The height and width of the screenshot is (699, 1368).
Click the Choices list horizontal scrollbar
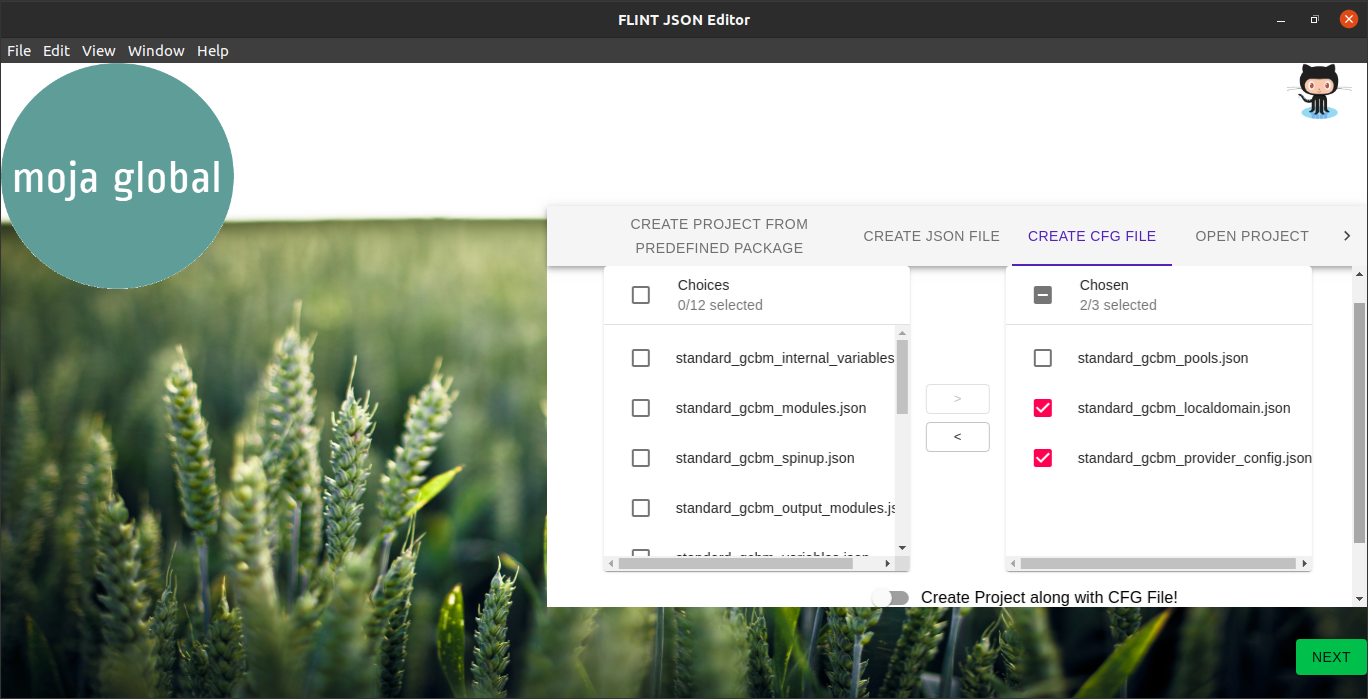pyautogui.click(x=736, y=564)
